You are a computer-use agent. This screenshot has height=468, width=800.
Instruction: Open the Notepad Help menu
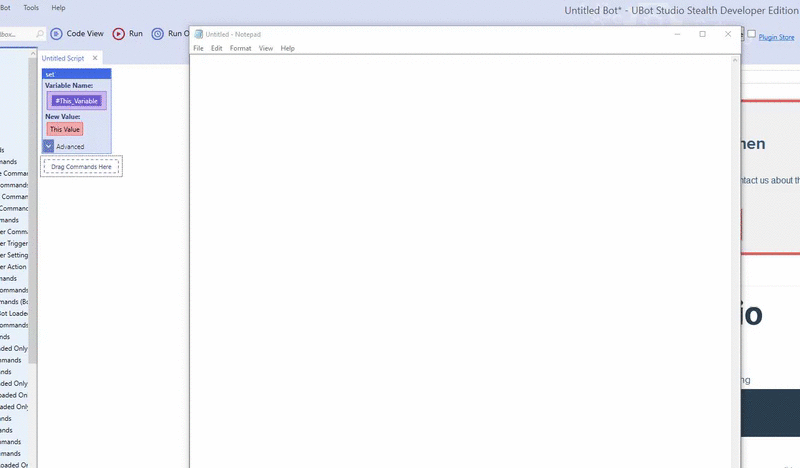287,48
